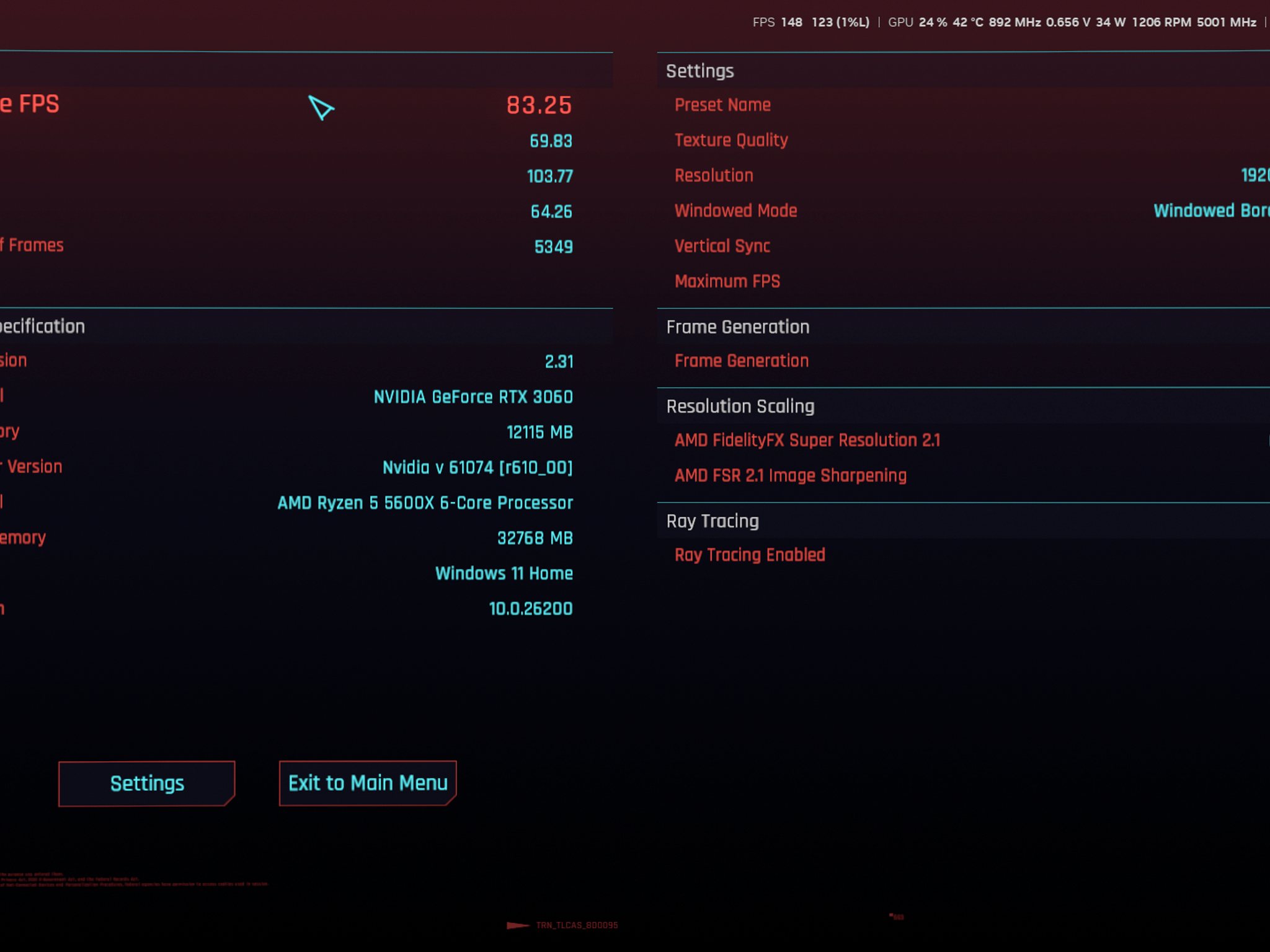
Task: Click the 69.83 FPS value
Action: (x=551, y=141)
